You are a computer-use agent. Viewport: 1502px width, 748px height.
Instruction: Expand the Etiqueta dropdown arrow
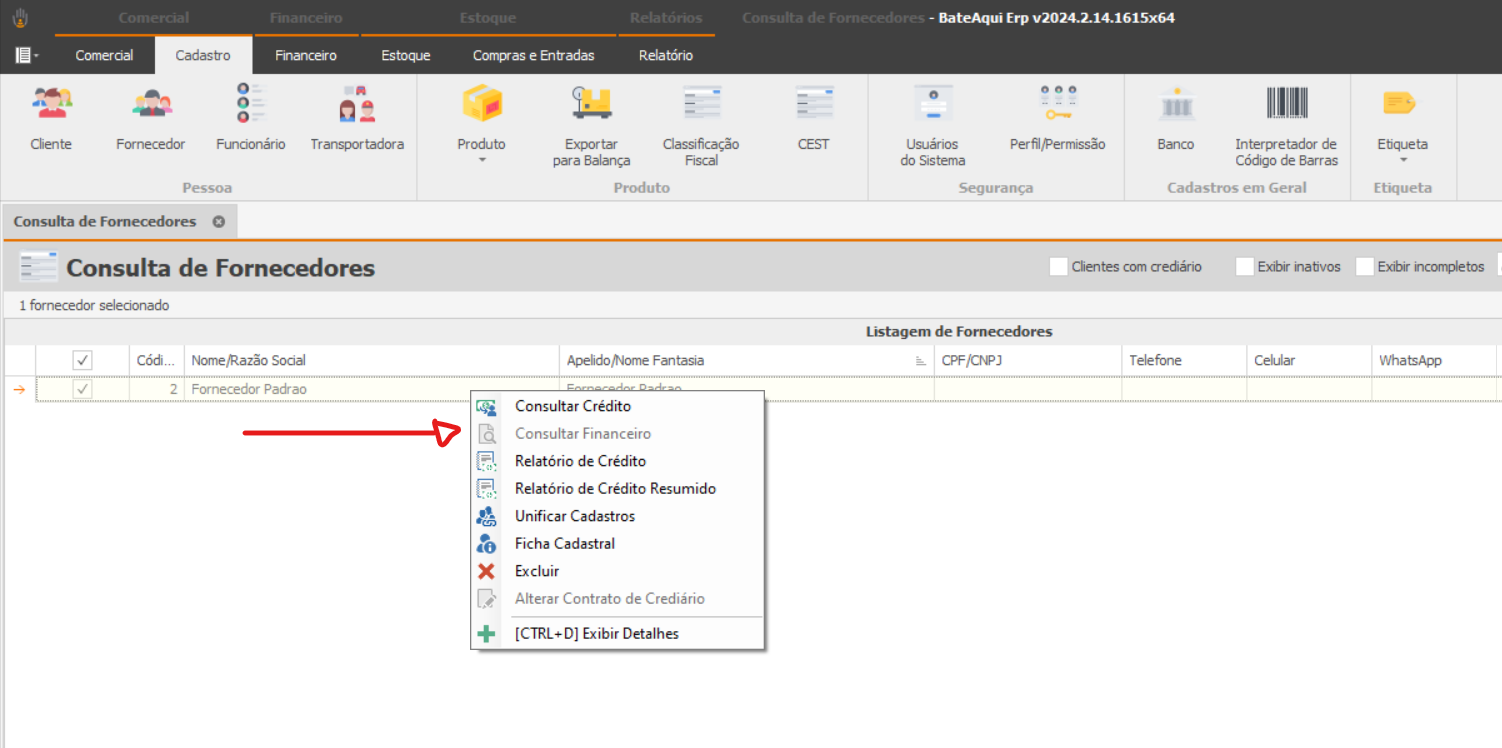click(x=1403, y=160)
